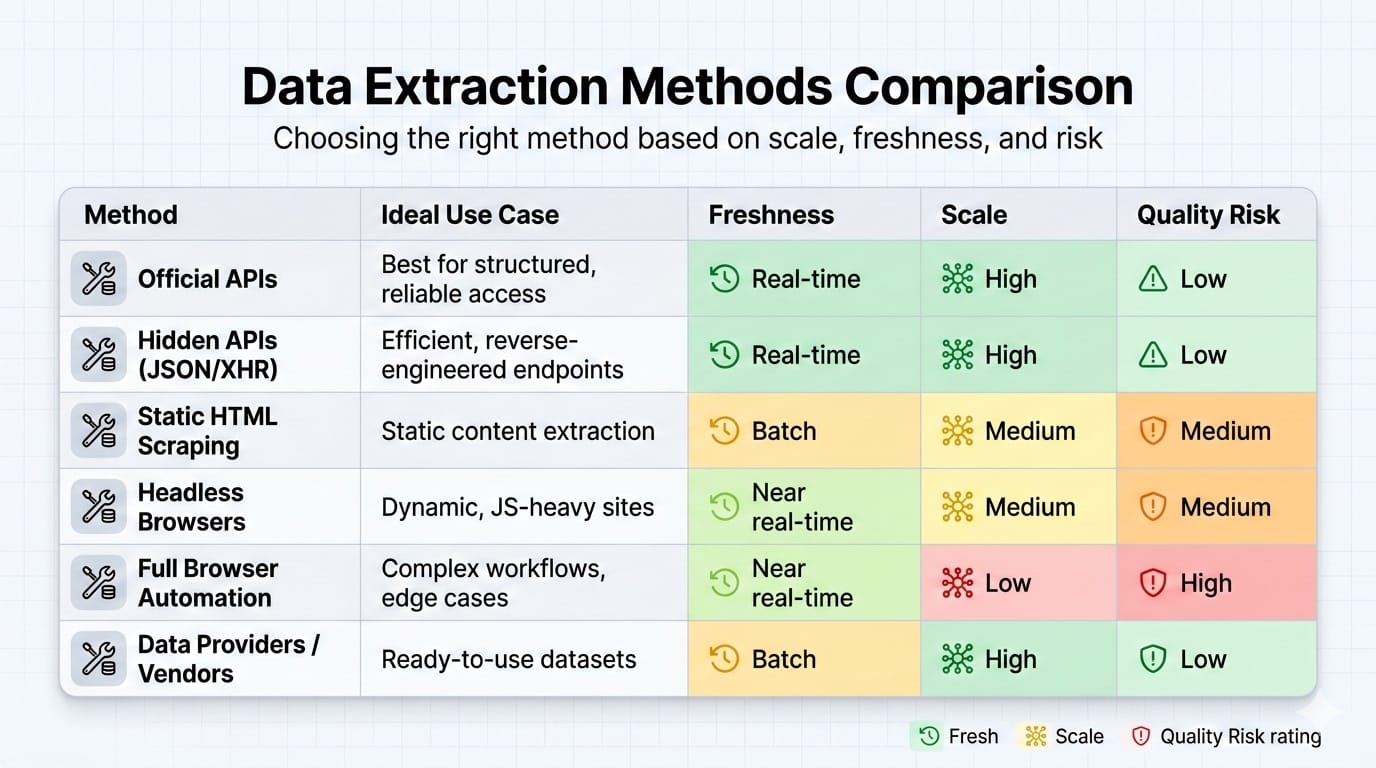
Task: Click the Data Extraction Methods Comparison title
Action: tap(688, 87)
